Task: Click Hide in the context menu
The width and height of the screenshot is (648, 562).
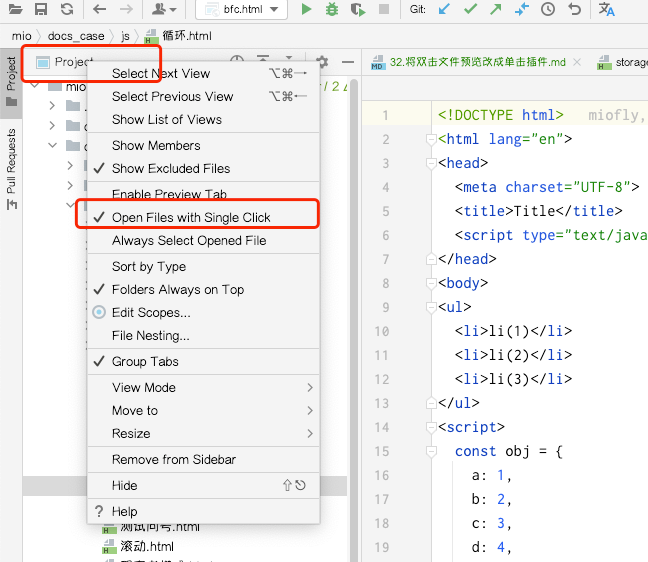Action: tap(203, 486)
